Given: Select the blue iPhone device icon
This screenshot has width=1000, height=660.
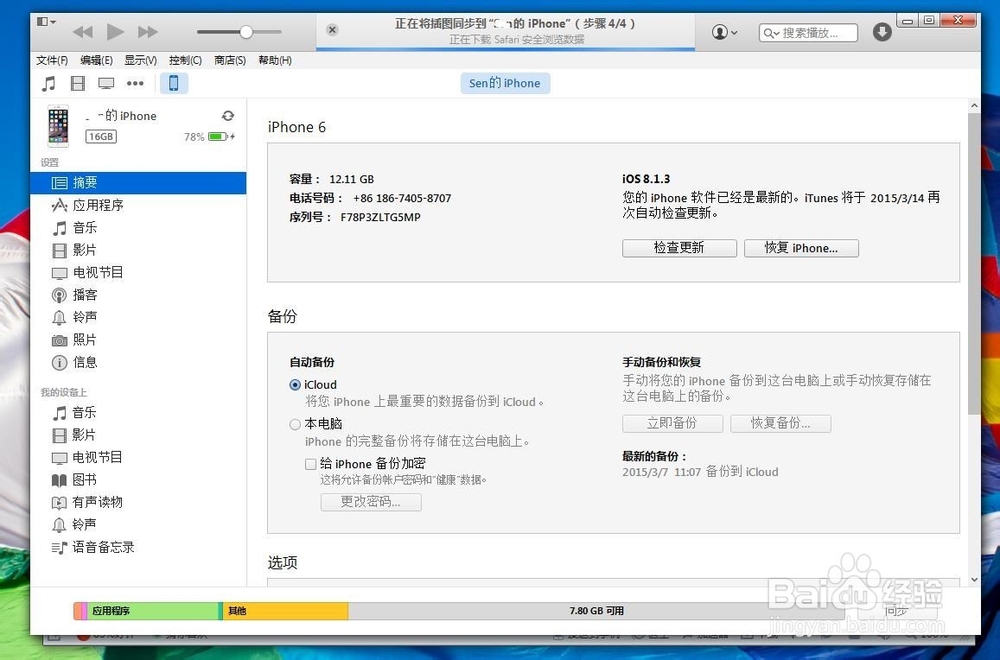Looking at the screenshot, I should [173, 83].
